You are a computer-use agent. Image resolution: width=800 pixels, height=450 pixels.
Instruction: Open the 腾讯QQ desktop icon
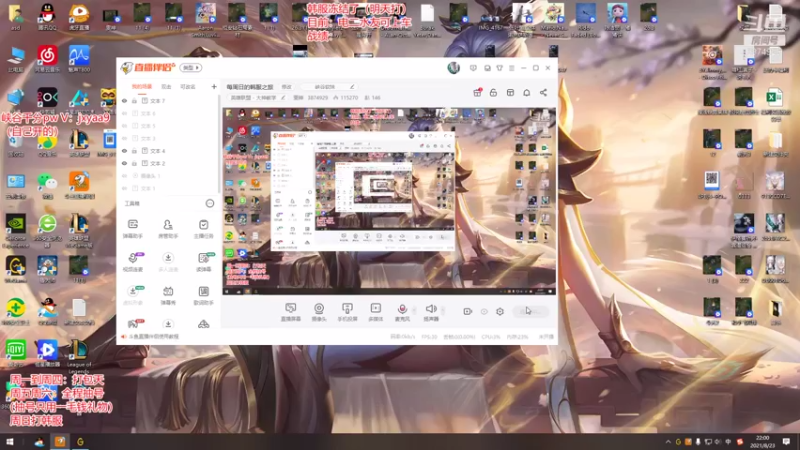47,16
